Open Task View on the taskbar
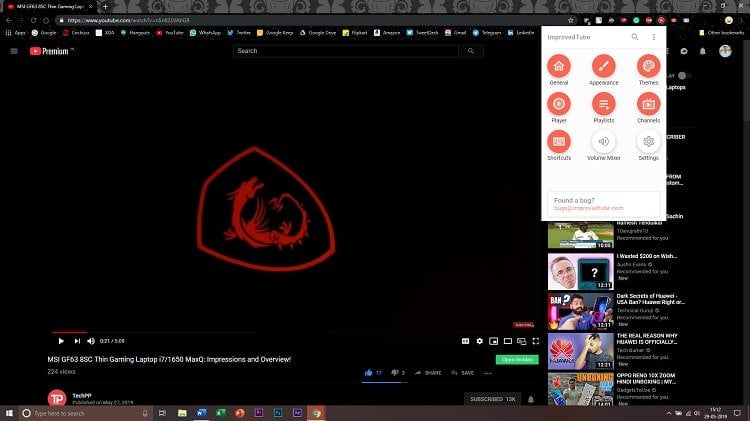750x421 pixels. pos(162,413)
